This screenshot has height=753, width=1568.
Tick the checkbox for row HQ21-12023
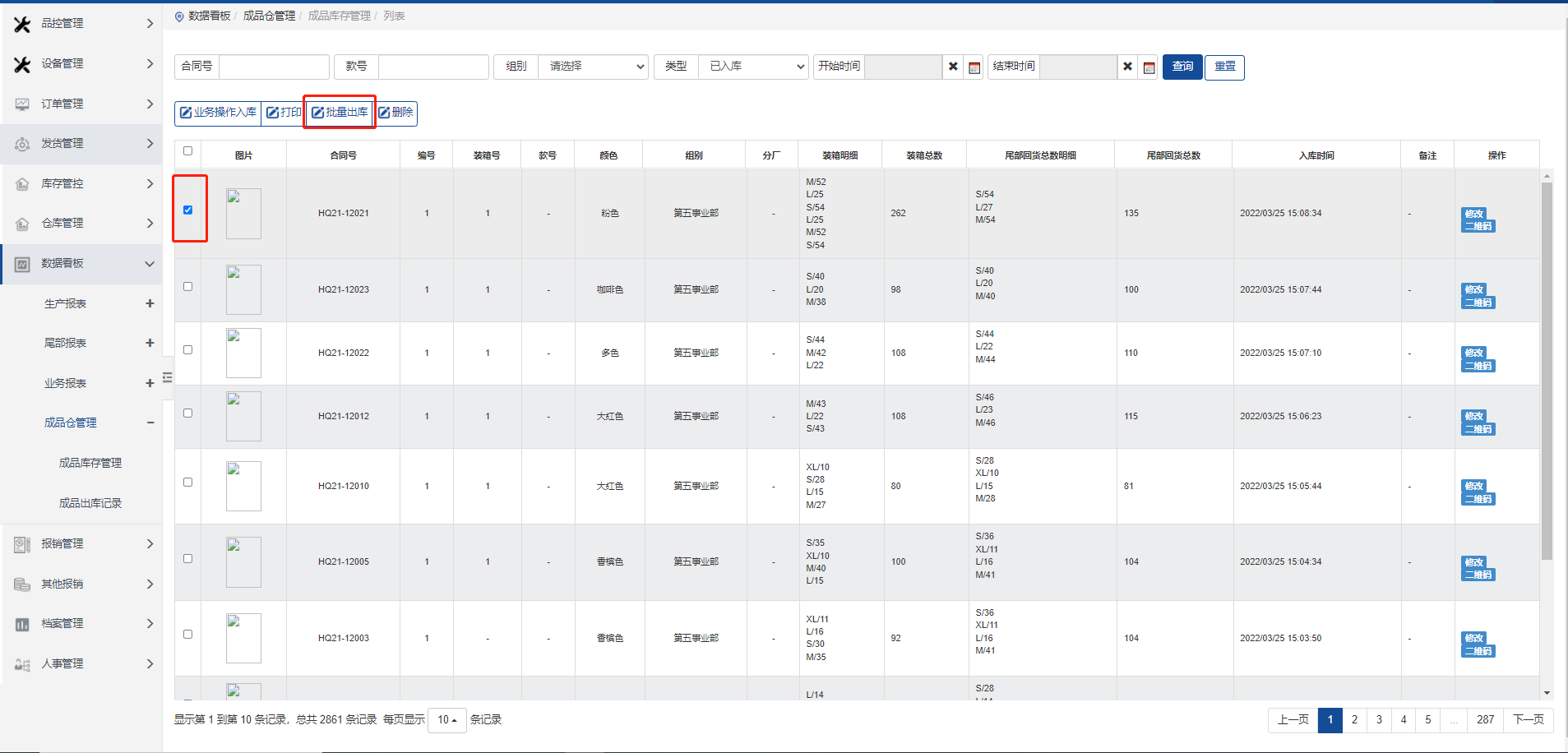(187, 287)
